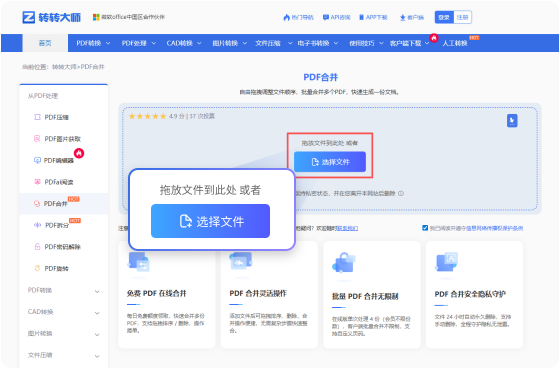Click the 4.9 分 rating text

[x=177, y=116]
